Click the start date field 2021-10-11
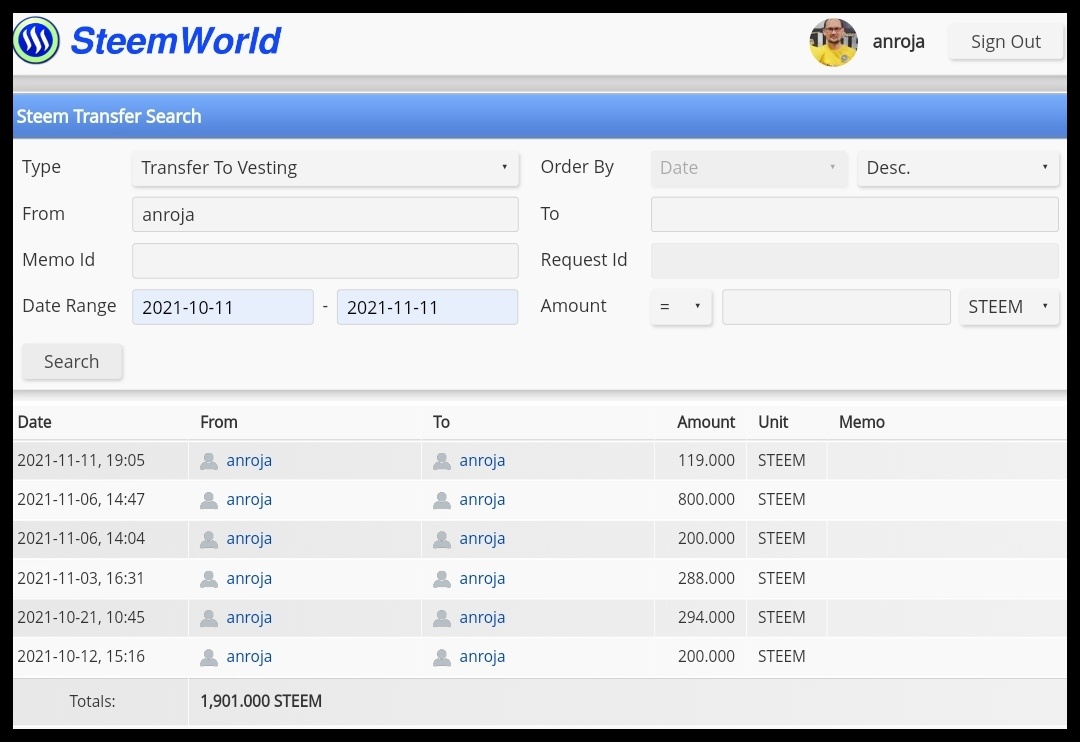 point(222,307)
